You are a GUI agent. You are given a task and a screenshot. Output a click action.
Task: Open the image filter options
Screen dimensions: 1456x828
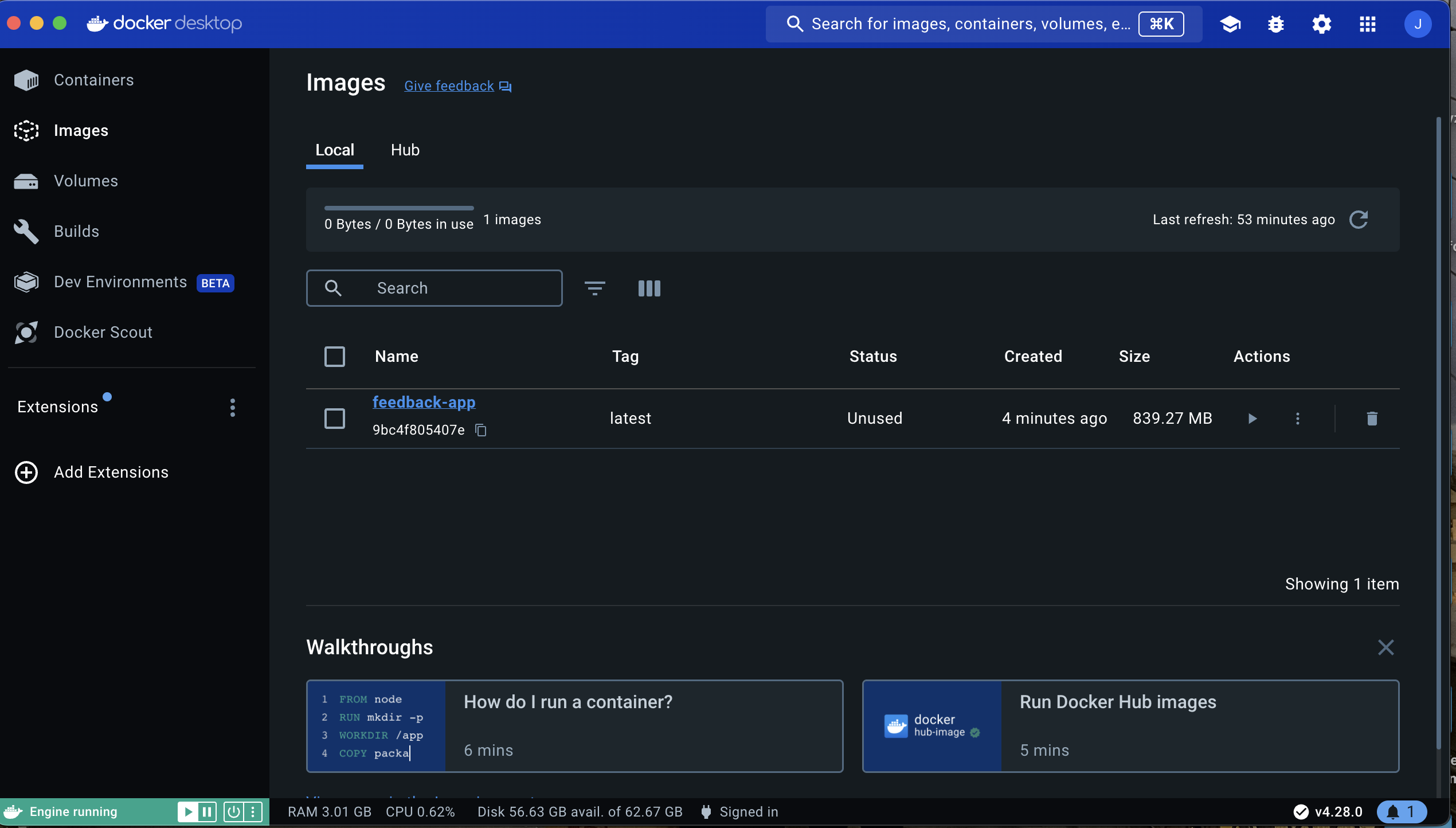[594, 288]
